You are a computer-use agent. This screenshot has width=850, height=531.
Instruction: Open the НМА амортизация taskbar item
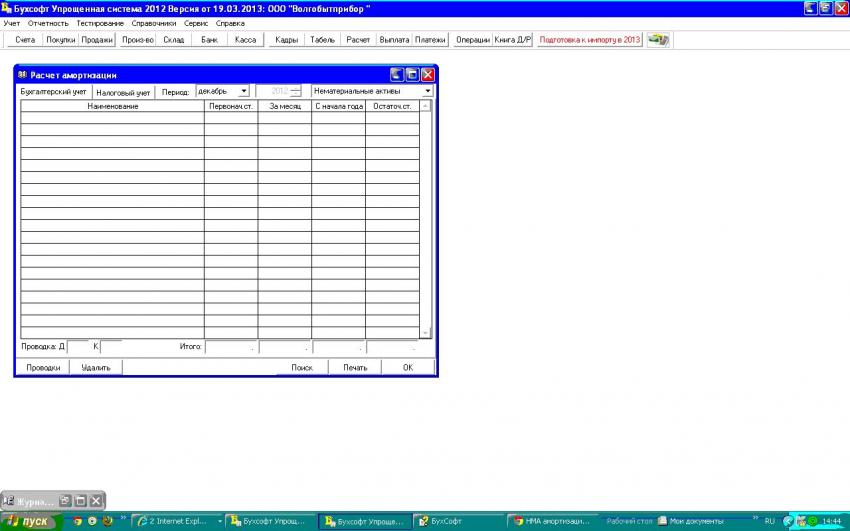point(553,521)
